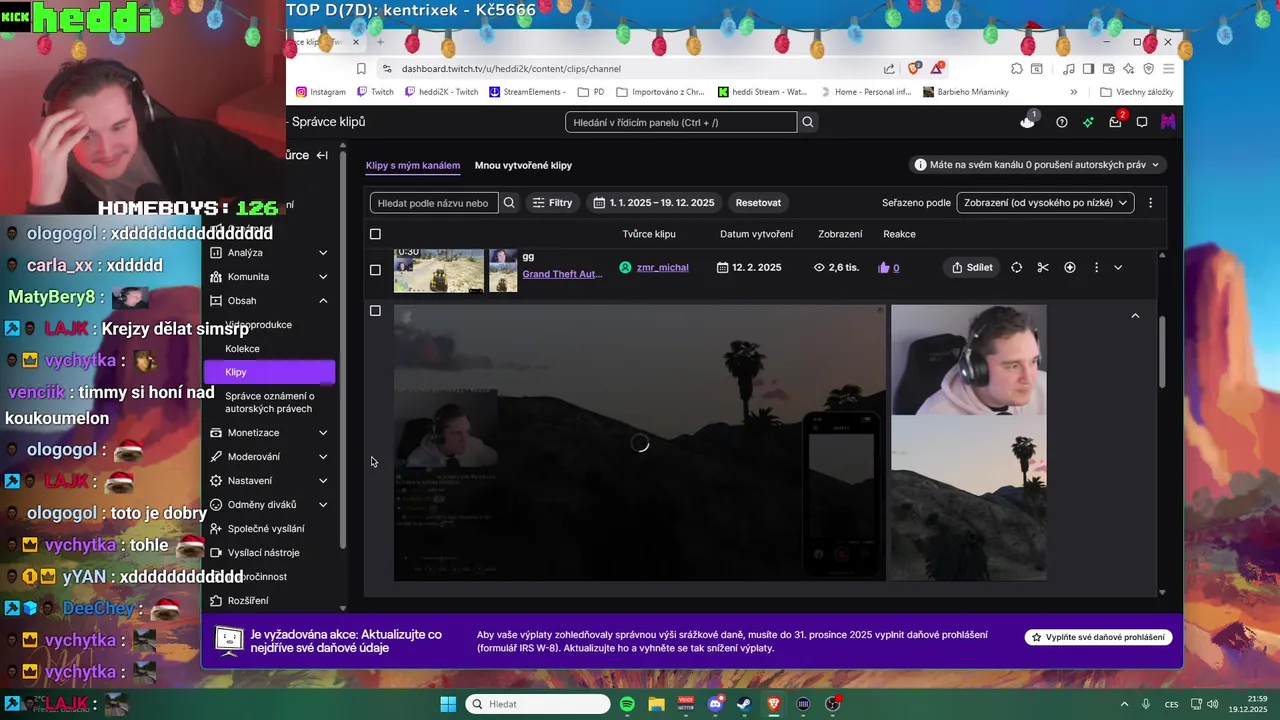Open the sort dropdown Zobrazení od vysokého po nízké
The width and height of the screenshot is (1280, 720).
(1045, 203)
